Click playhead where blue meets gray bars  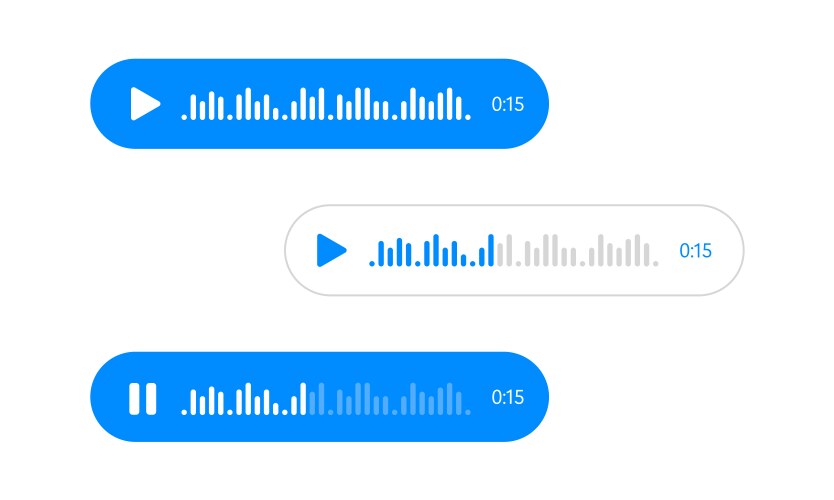pyautogui.click(x=495, y=250)
